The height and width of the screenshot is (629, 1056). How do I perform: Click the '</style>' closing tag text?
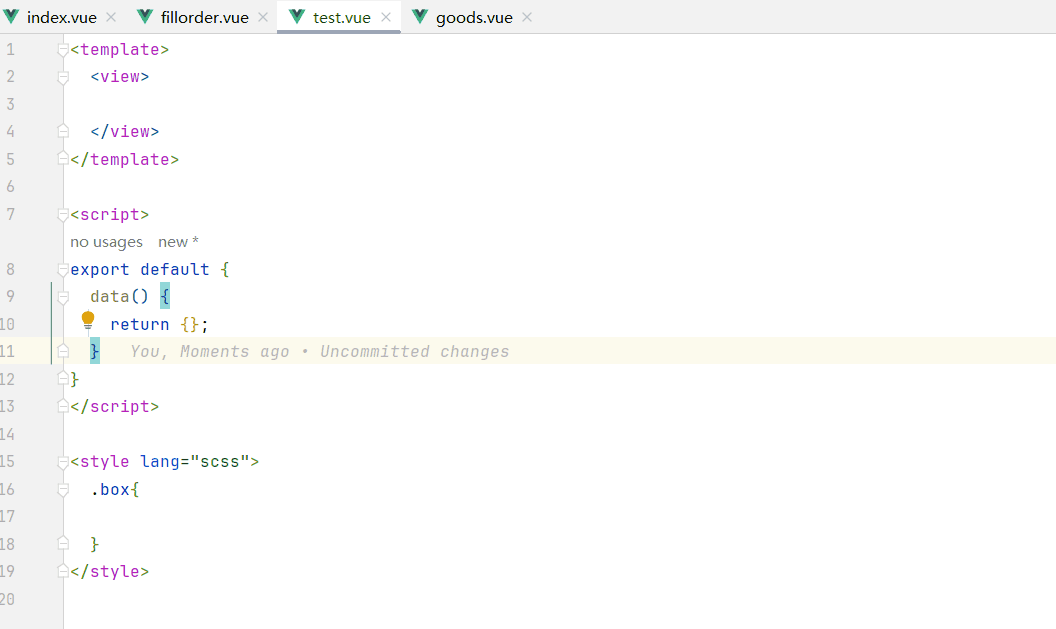[x=110, y=571]
